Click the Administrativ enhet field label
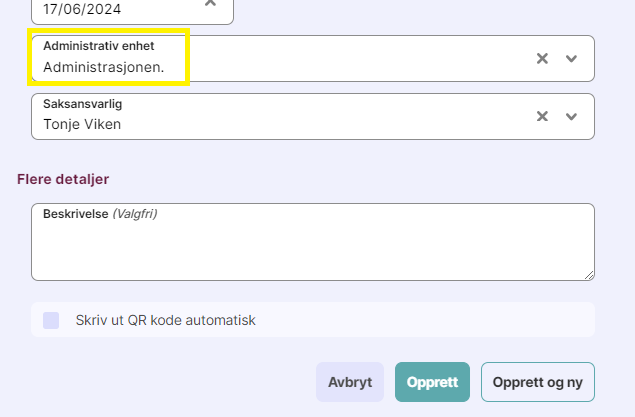635x417 pixels. click(98, 46)
